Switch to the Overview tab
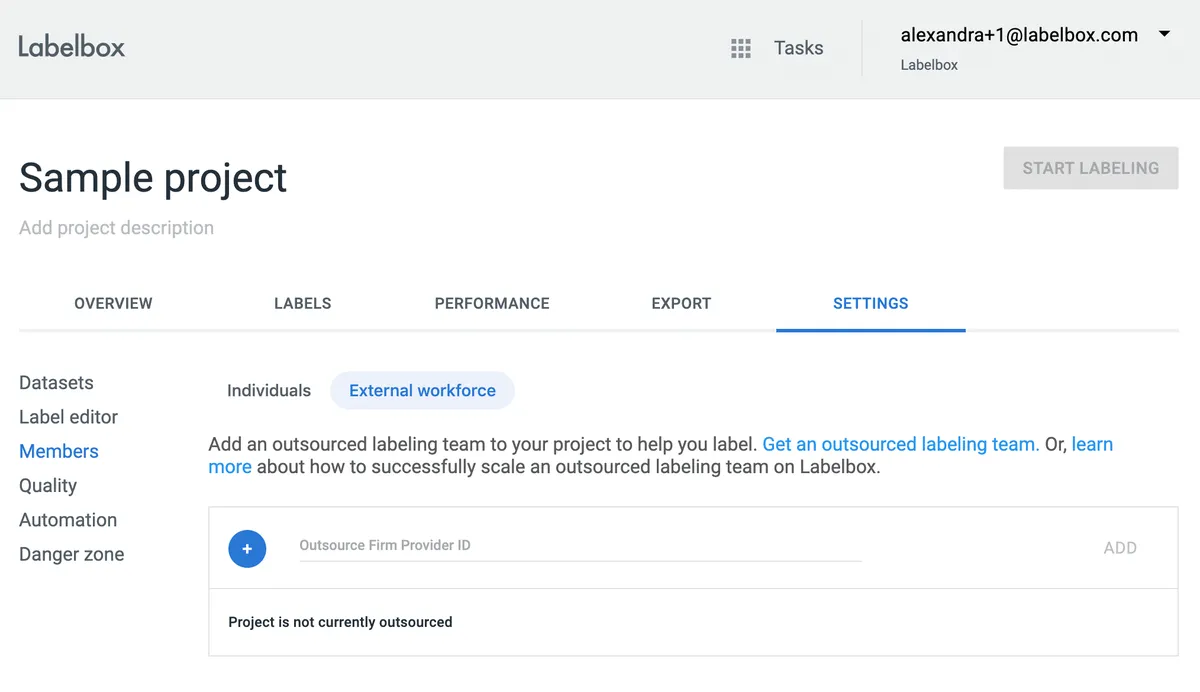 coord(113,303)
